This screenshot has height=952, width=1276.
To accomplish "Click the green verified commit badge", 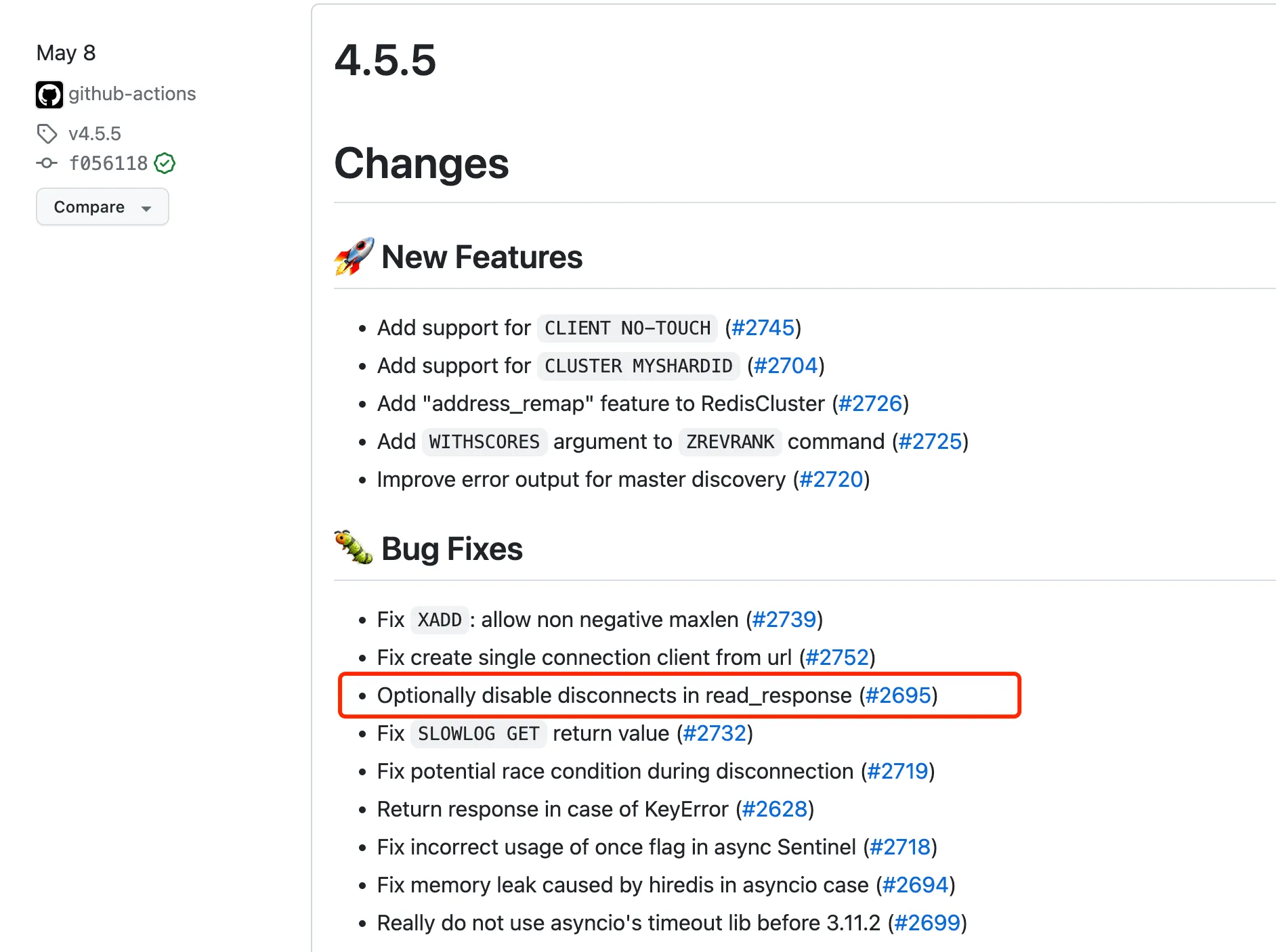I will (165, 163).
